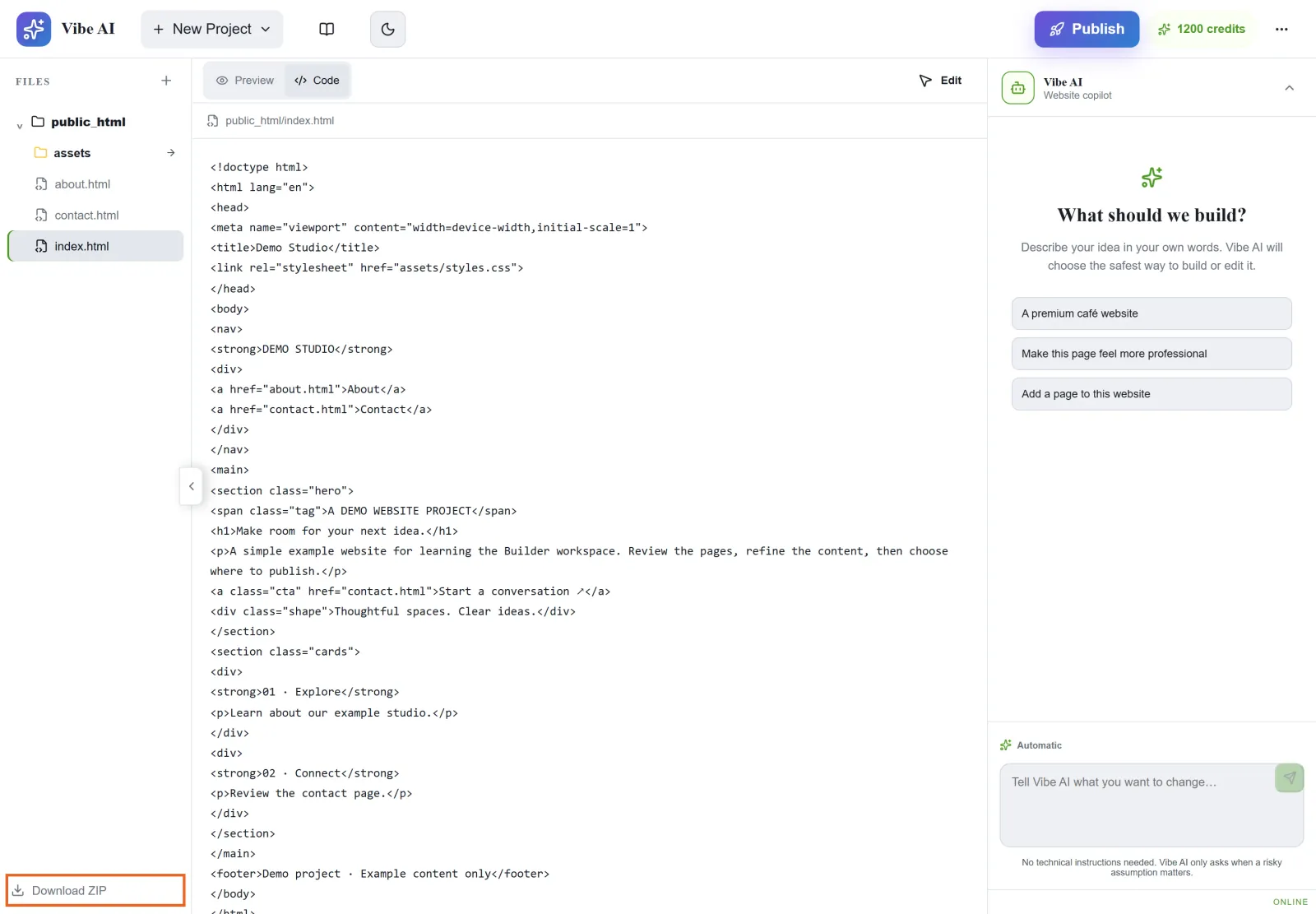Open the docs book icon in the top bar
The width and height of the screenshot is (1316, 914).
(x=327, y=29)
